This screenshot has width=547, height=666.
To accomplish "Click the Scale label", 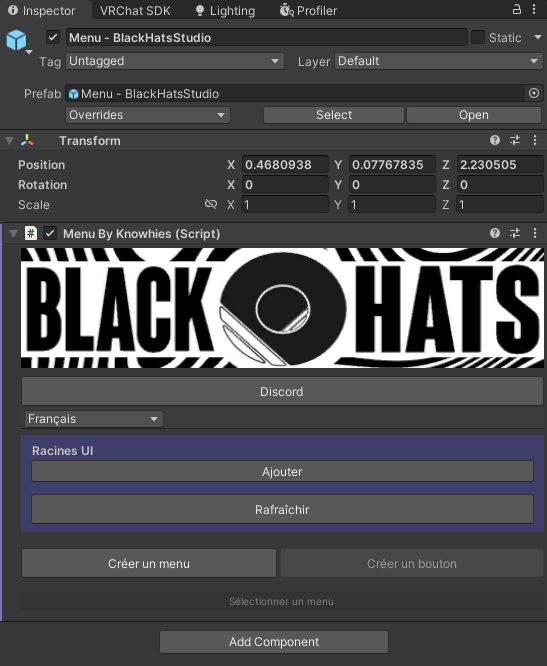I will tap(34, 205).
